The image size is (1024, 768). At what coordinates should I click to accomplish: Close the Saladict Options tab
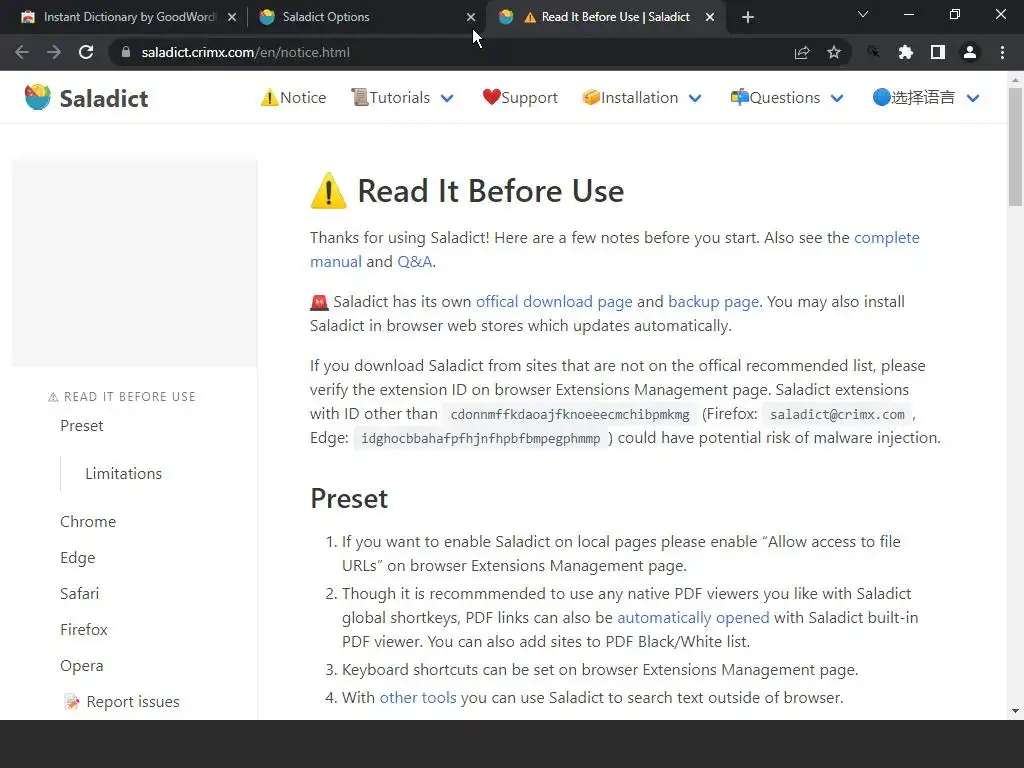[471, 17]
